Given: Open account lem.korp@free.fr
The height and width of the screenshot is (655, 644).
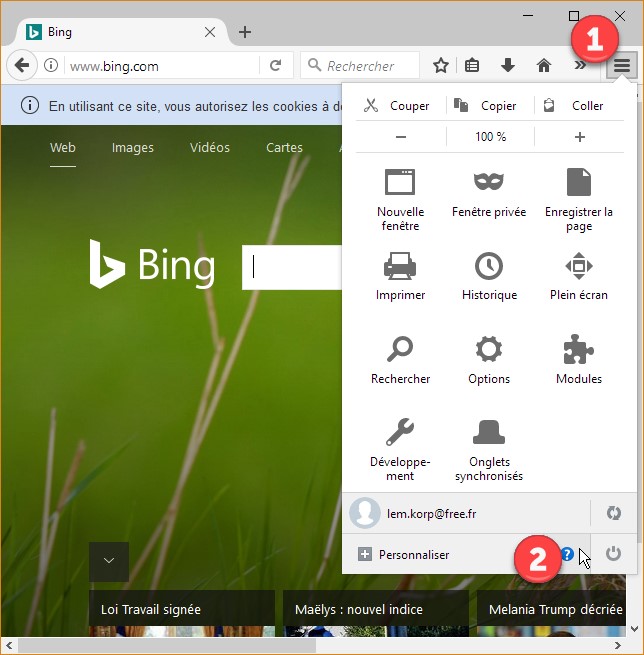Looking at the screenshot, I should [466, 513].
